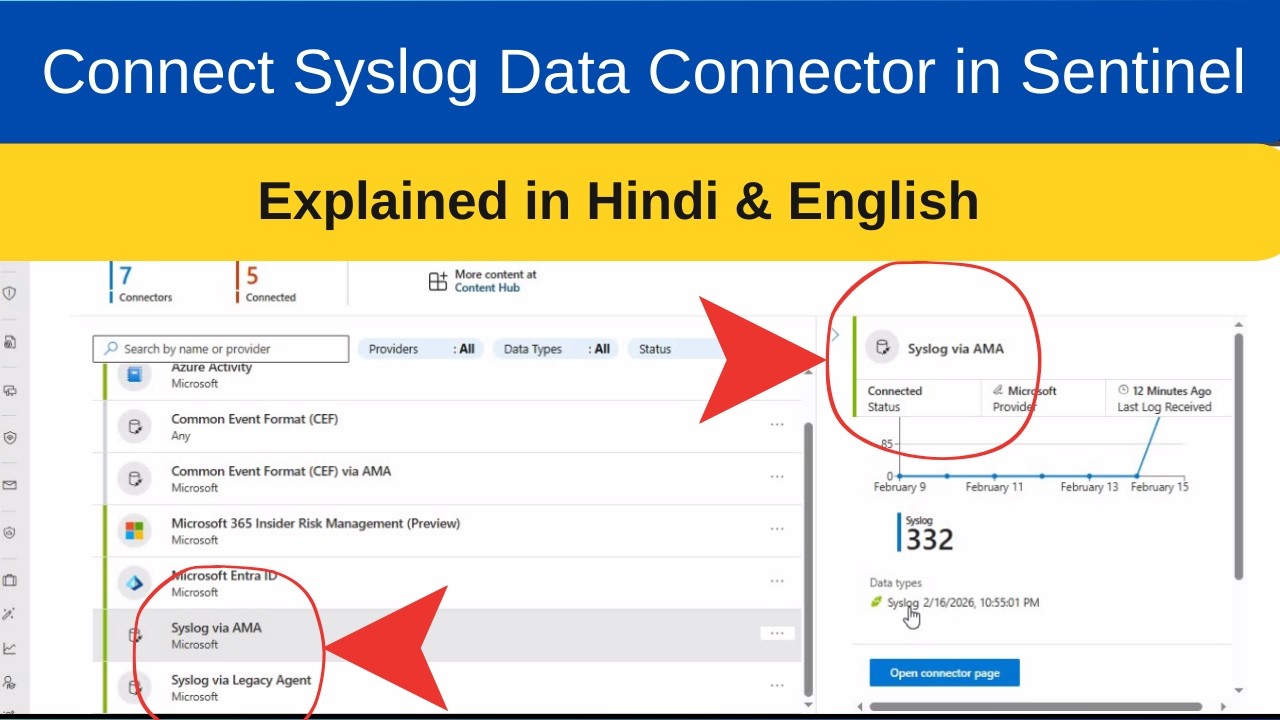The image size is (1280, 720).
Task: Click the Common Event Format (CEF) Any connector icon
Action: [134, 427]
